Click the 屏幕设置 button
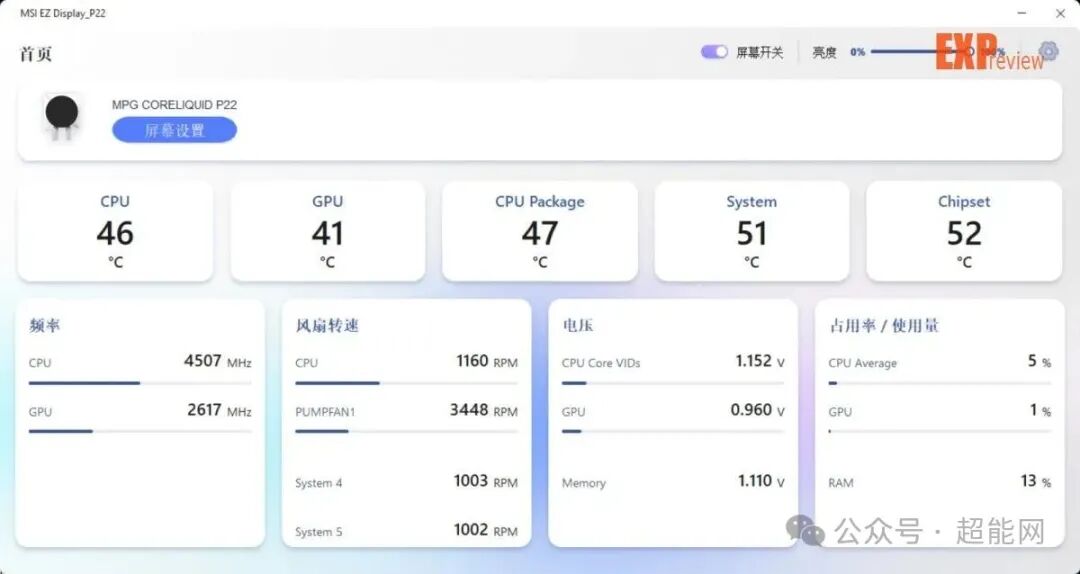Screen dimensions: 1080x574 174,130
